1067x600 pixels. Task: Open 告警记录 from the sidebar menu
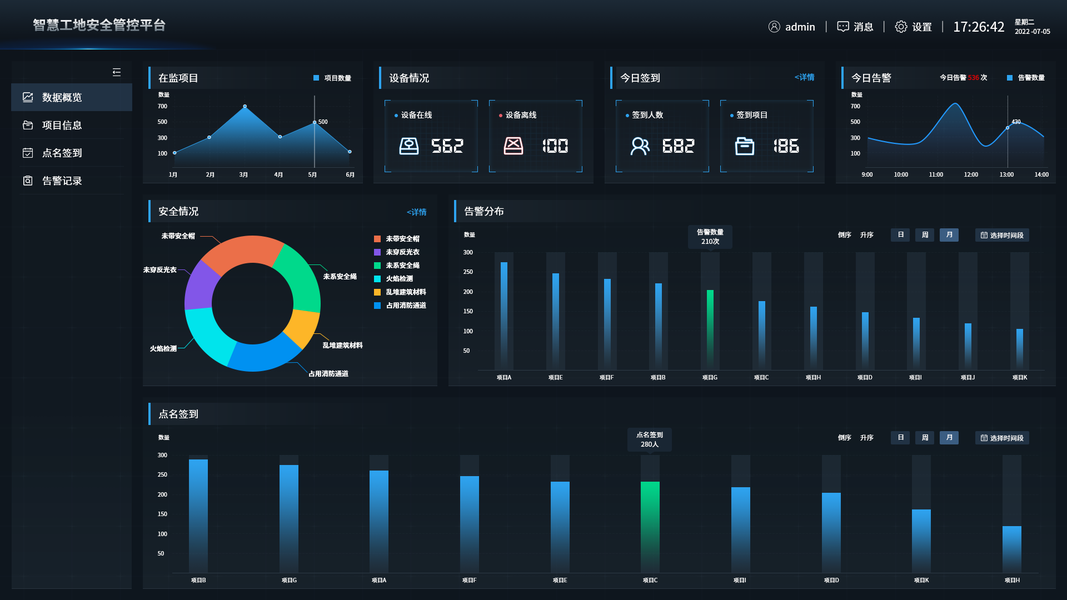point(71,181)
